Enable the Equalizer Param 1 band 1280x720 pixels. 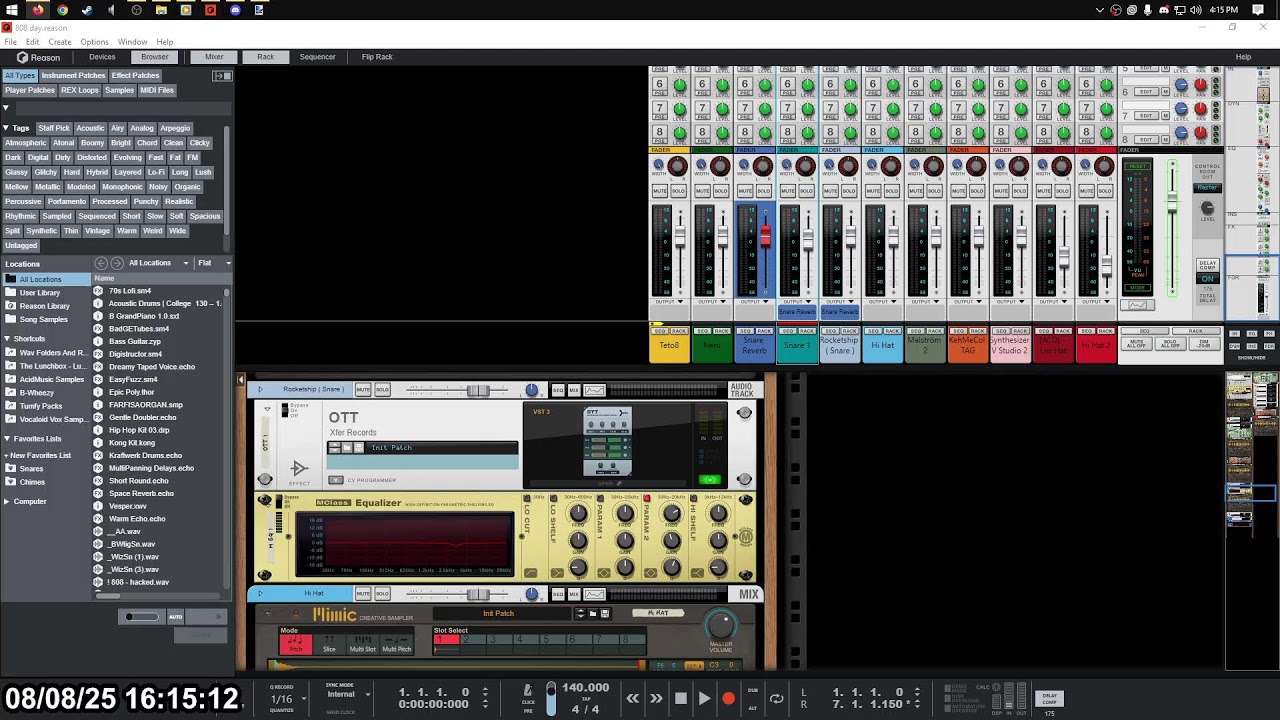pos(600,498)
